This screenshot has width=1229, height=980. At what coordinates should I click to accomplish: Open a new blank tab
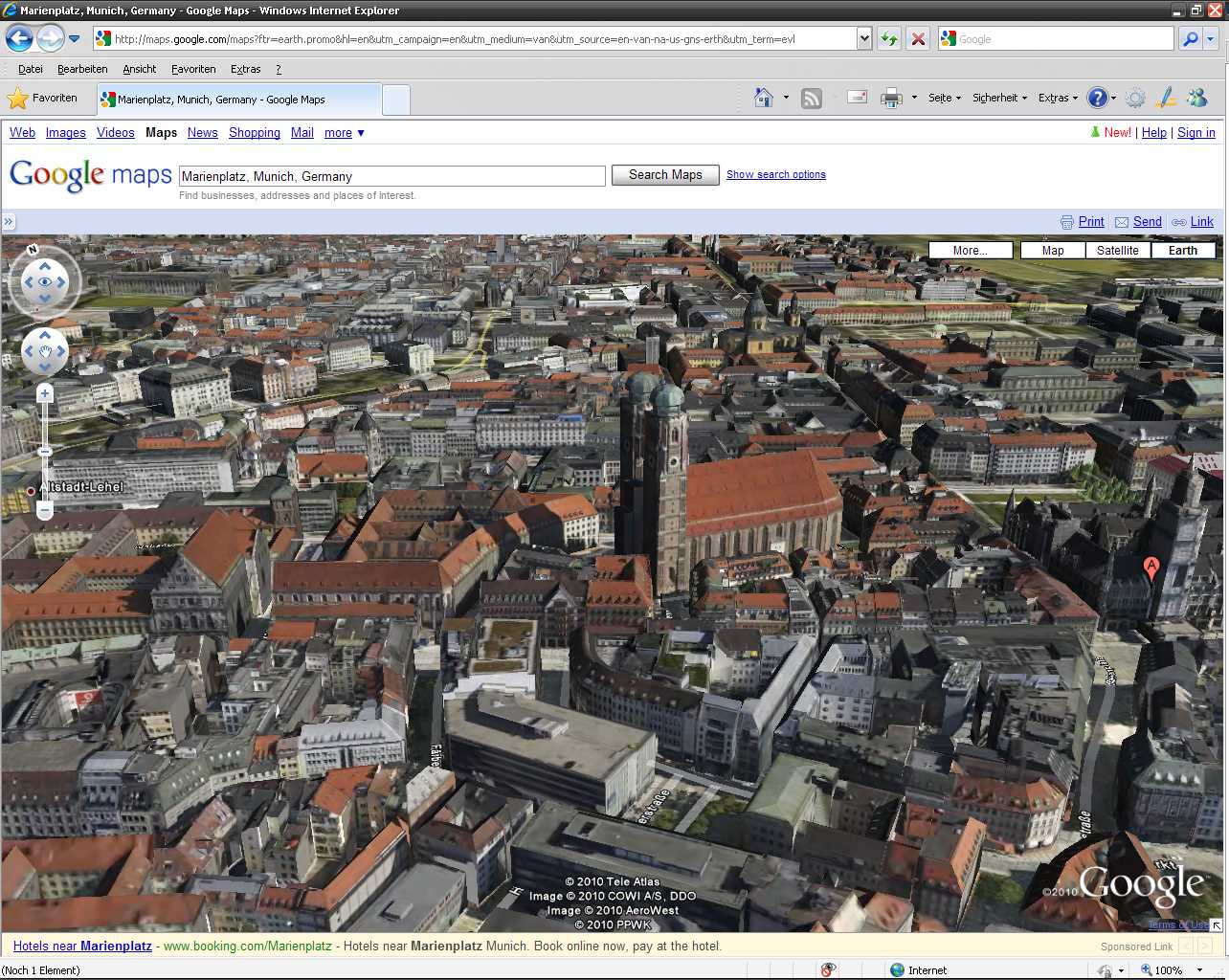[396, 100]
